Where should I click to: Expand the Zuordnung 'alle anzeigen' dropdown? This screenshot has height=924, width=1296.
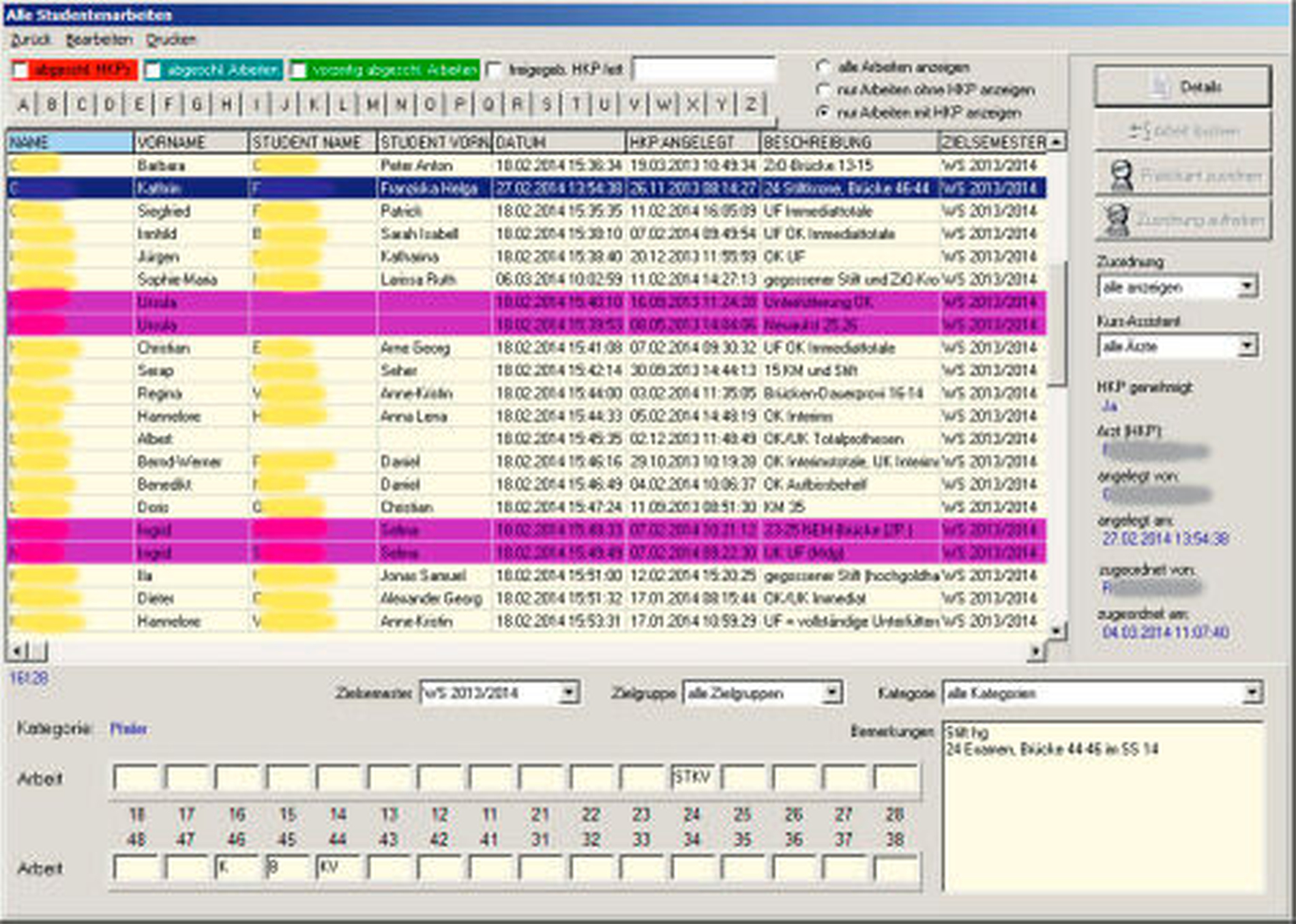[1247, 286]
